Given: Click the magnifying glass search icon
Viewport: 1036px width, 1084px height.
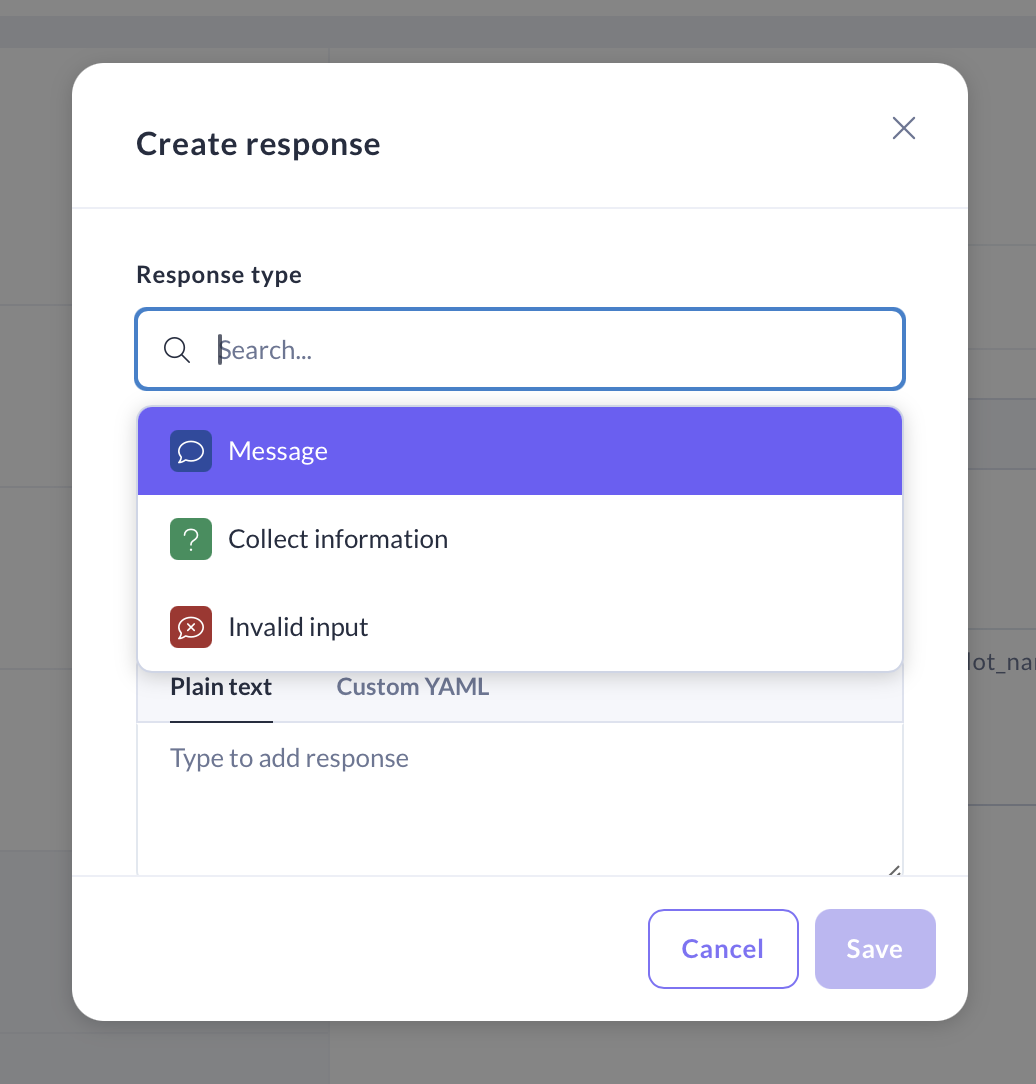Looking at the screenshot, I should 177,350.
